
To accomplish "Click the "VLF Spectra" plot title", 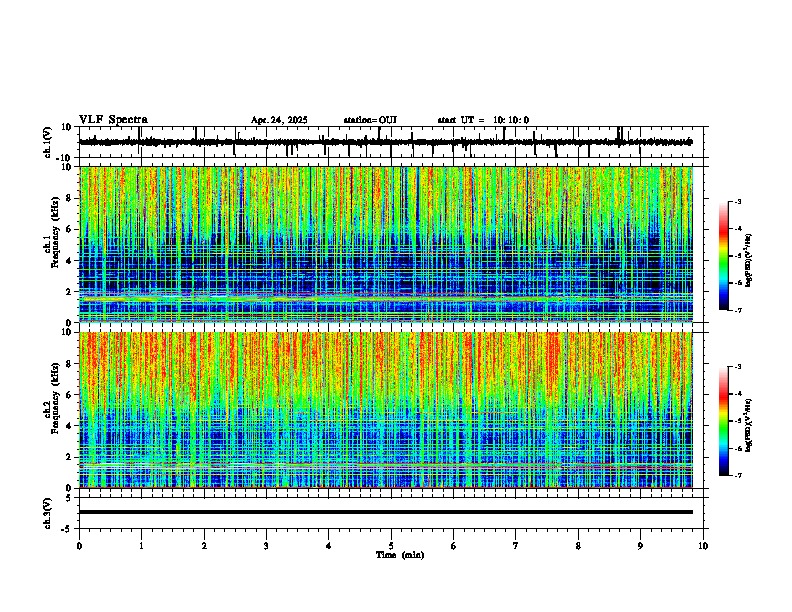I will coord(113,120).
